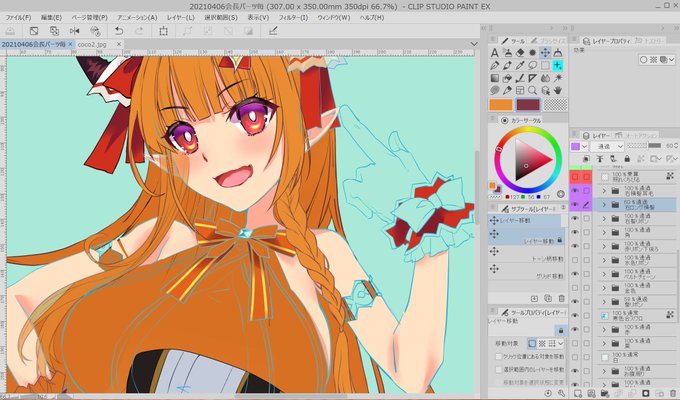Enable the クリック位置にある対象を移動 checkbox
The image size is (680, 400).
pyautogui.click(x=498, y=357)
